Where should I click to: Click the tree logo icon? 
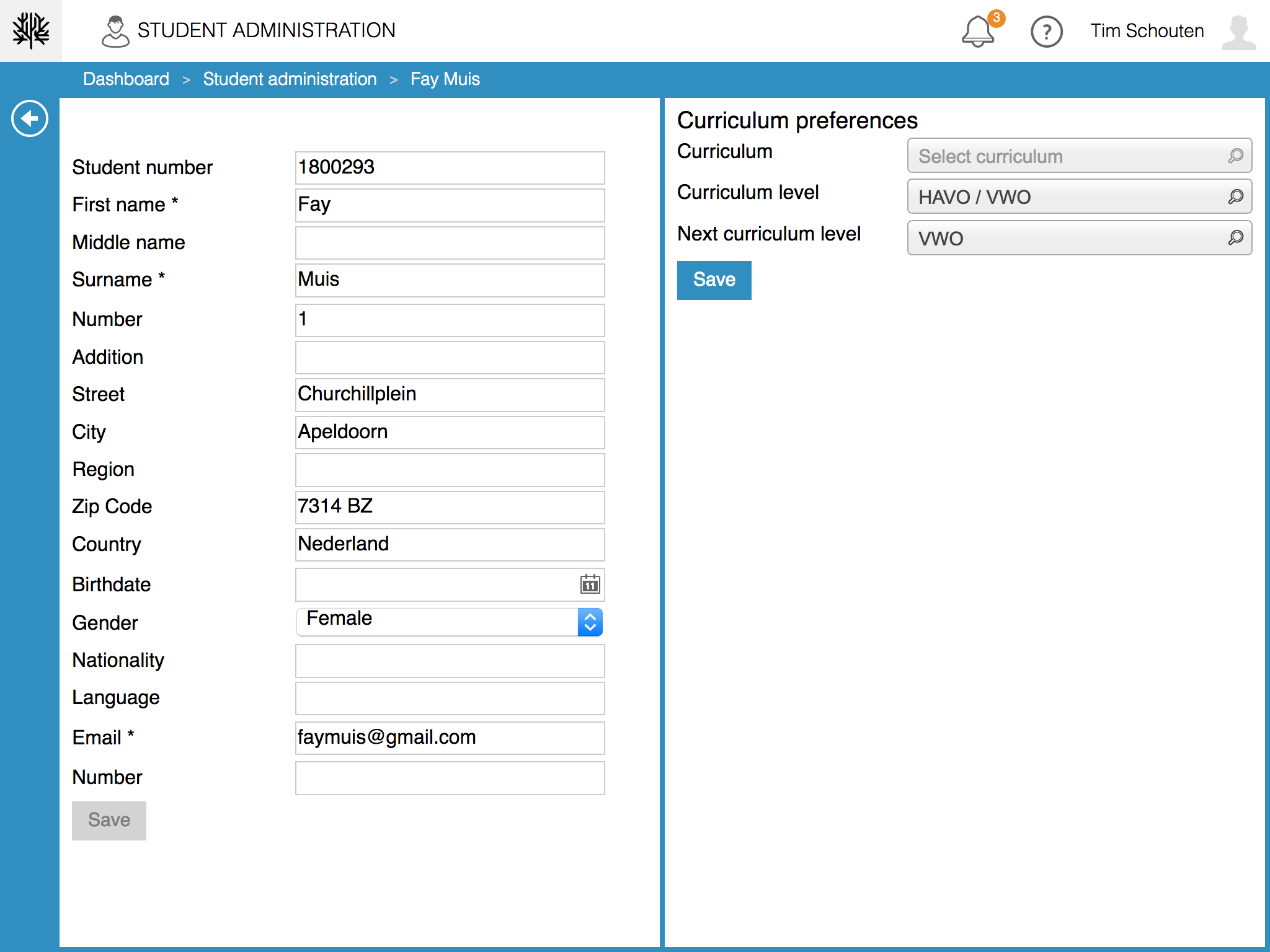click(x=31, y=30)
